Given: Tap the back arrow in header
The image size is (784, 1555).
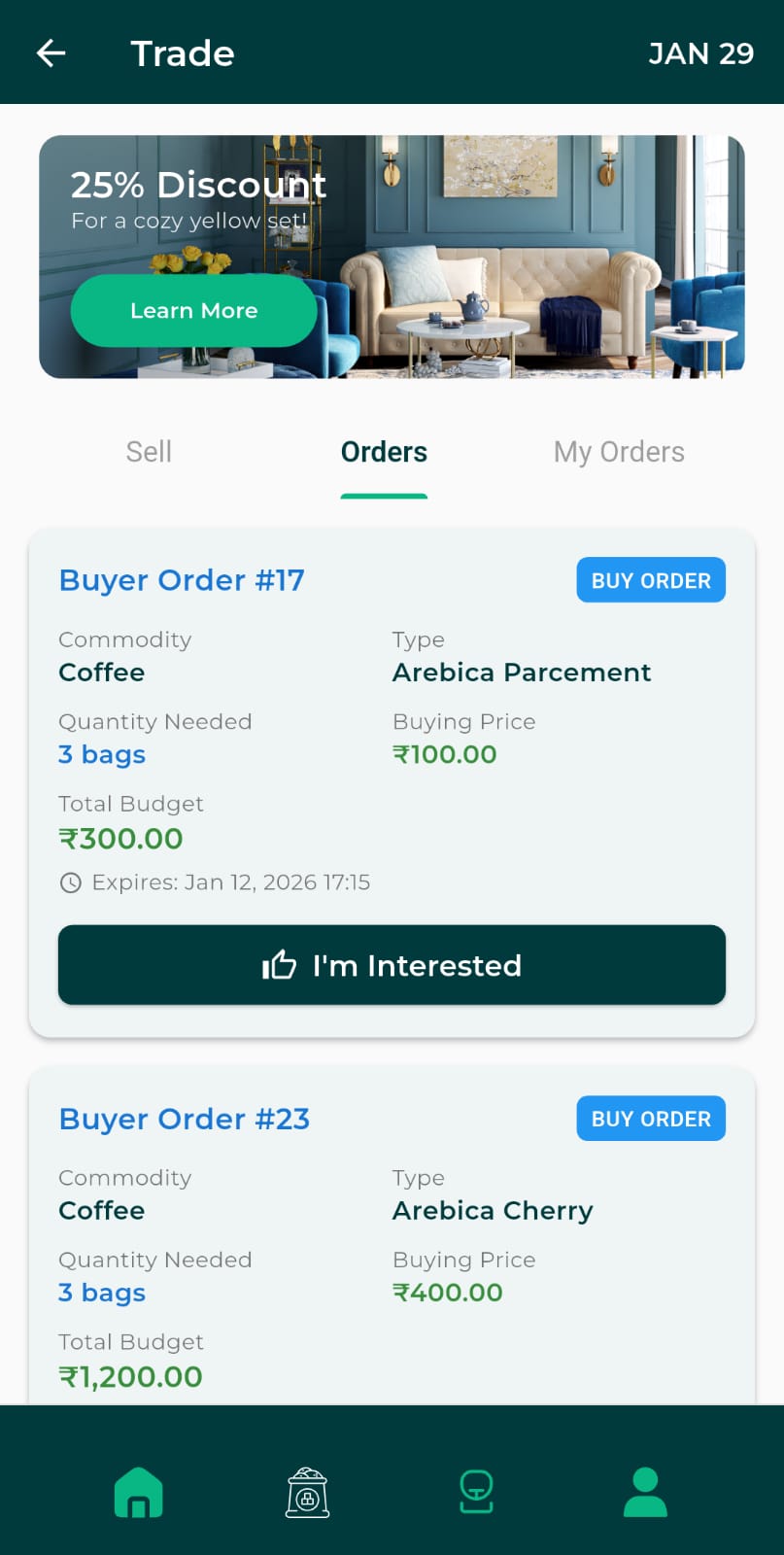Looking at the screenshot, I should [51, 53].
